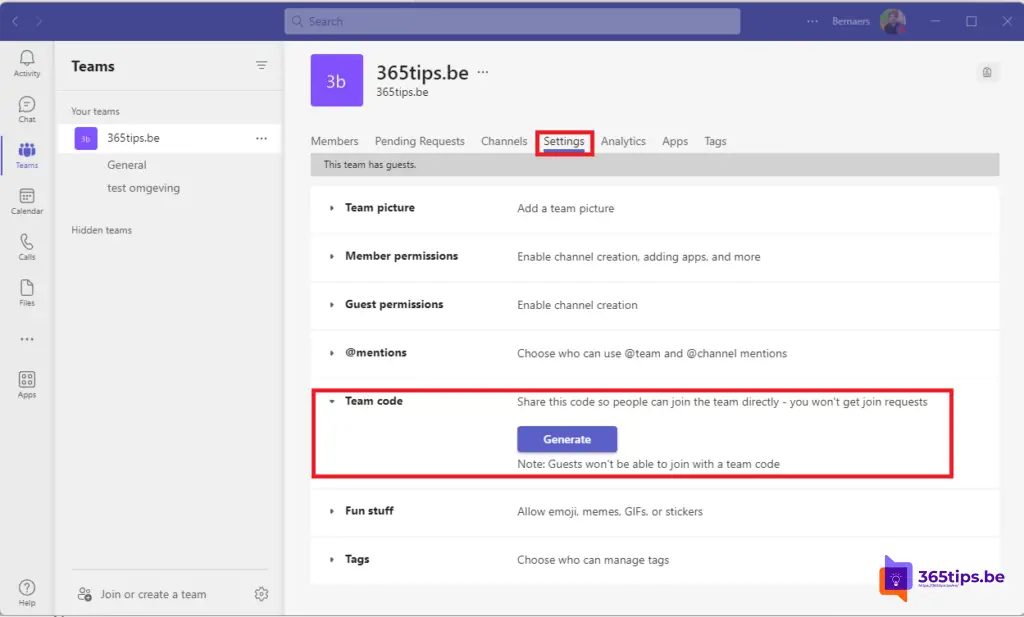Click the Join or create a team icon
Image resolution: width=1024 pixels, height=617 pixels.
pos(85,594)
